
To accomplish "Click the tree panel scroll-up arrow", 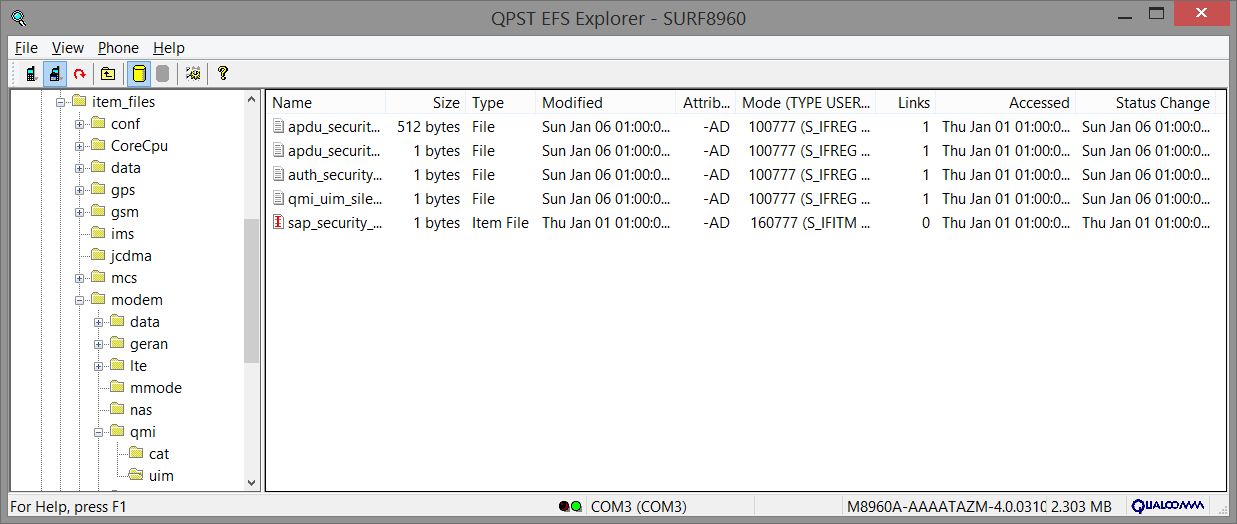I will [251, 100].
